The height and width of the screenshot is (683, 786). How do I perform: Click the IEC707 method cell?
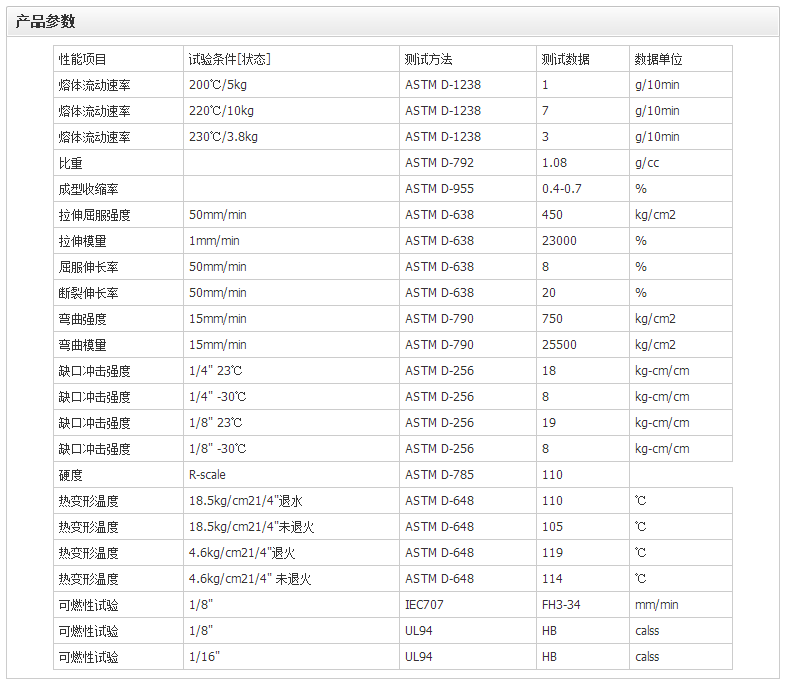(468, 606)
